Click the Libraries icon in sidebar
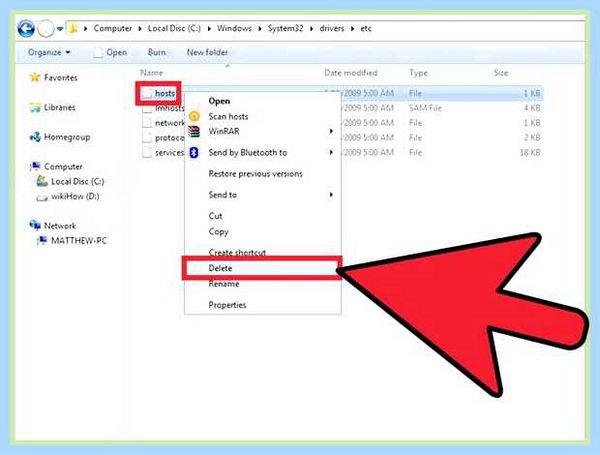 point(35,108)
